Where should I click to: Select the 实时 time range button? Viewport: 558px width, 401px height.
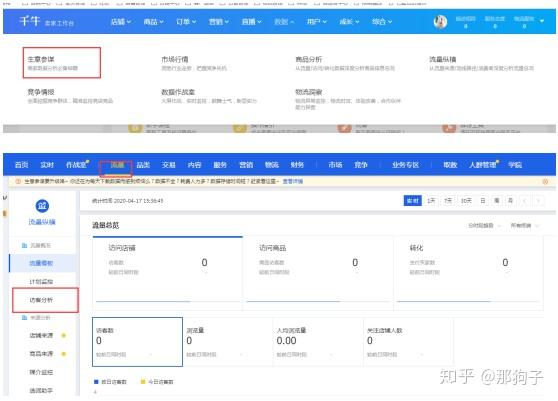(x=412, y=201)
